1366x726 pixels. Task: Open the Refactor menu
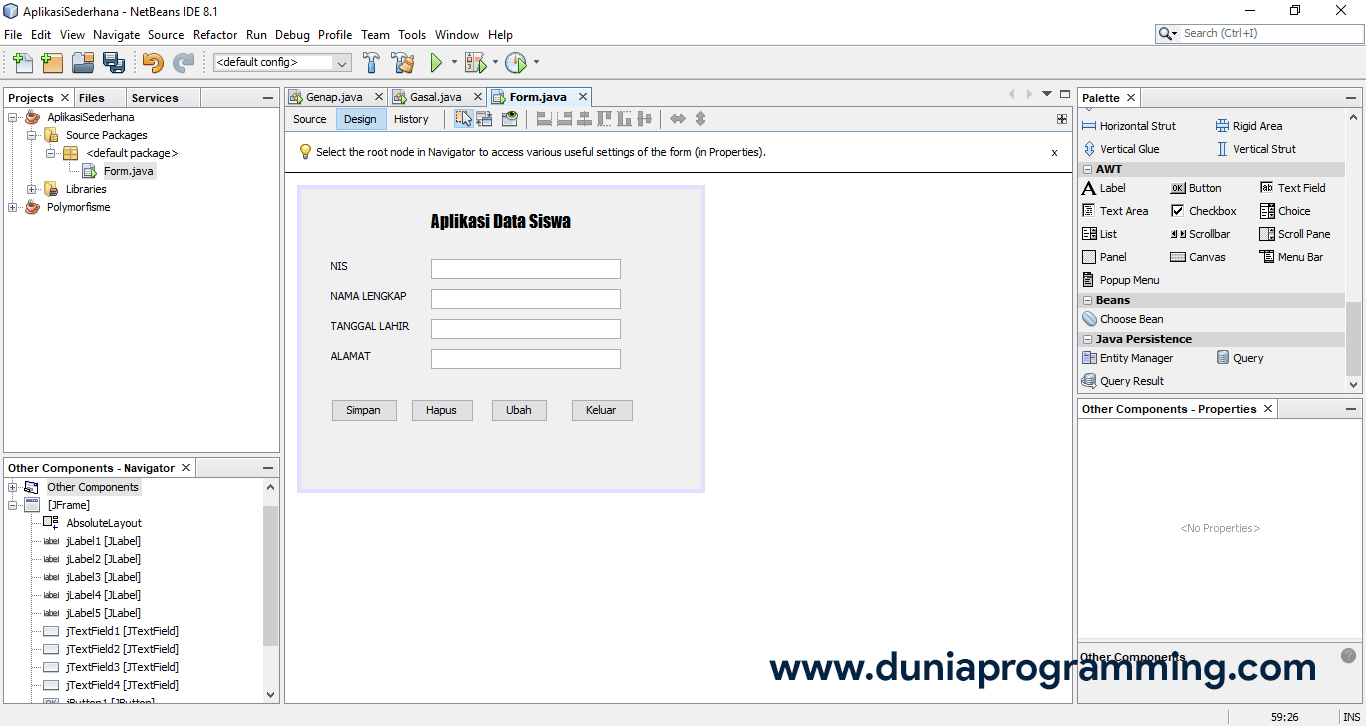[x=214, y=34]
